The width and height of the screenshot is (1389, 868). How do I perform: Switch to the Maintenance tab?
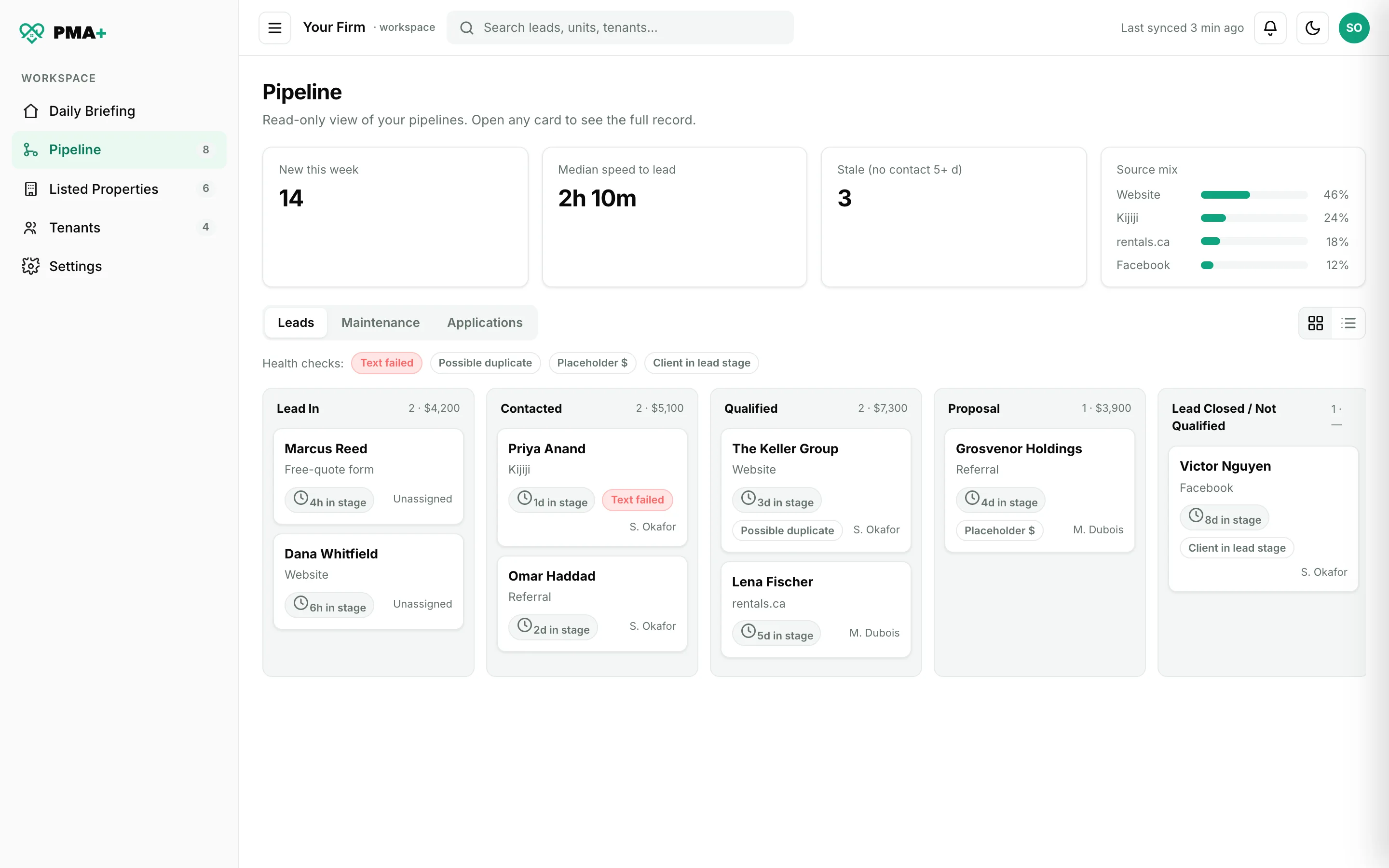click(x=380, y=323)
